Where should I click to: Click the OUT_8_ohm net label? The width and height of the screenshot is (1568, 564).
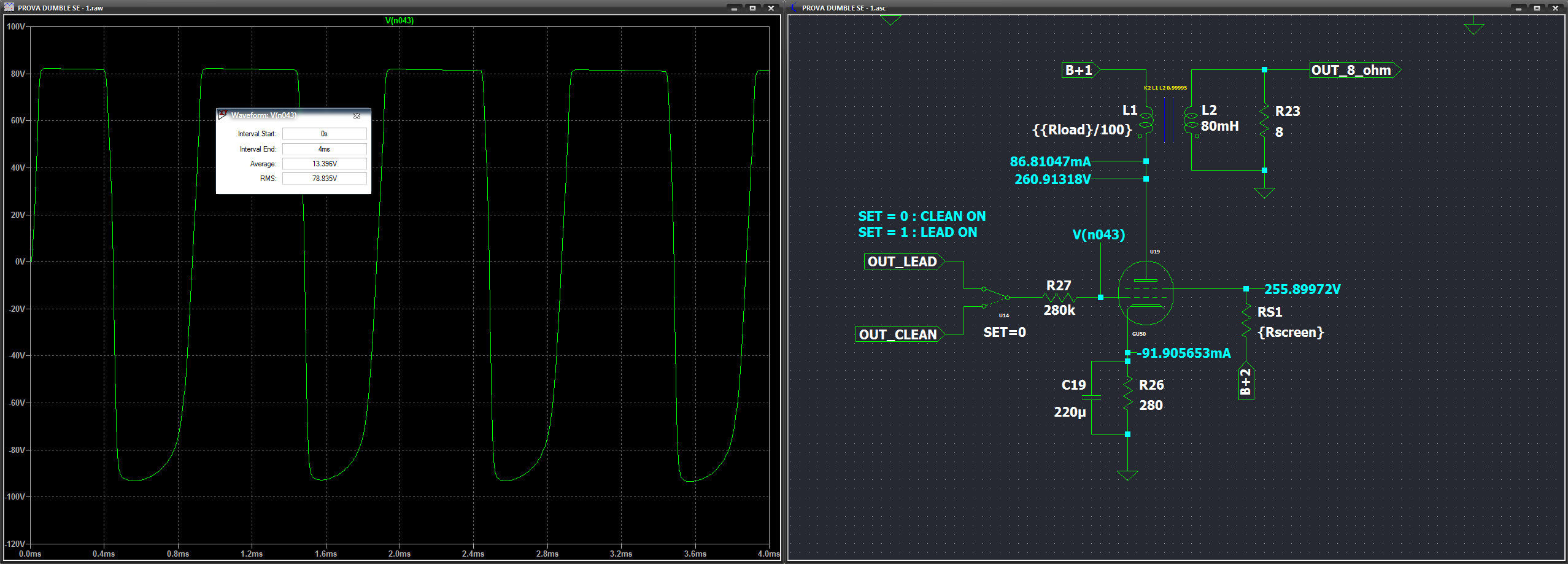pyautogui.click(x=1353, y=71)
